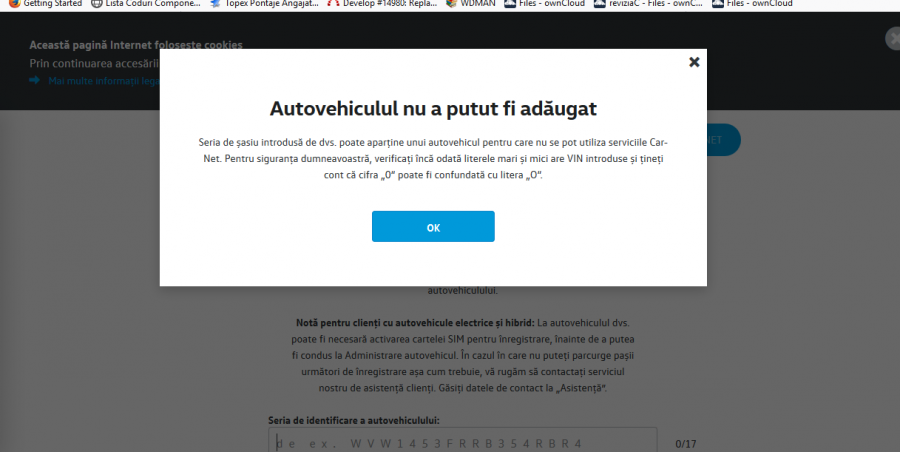Dismiss the cookie banner close icon

893,39
